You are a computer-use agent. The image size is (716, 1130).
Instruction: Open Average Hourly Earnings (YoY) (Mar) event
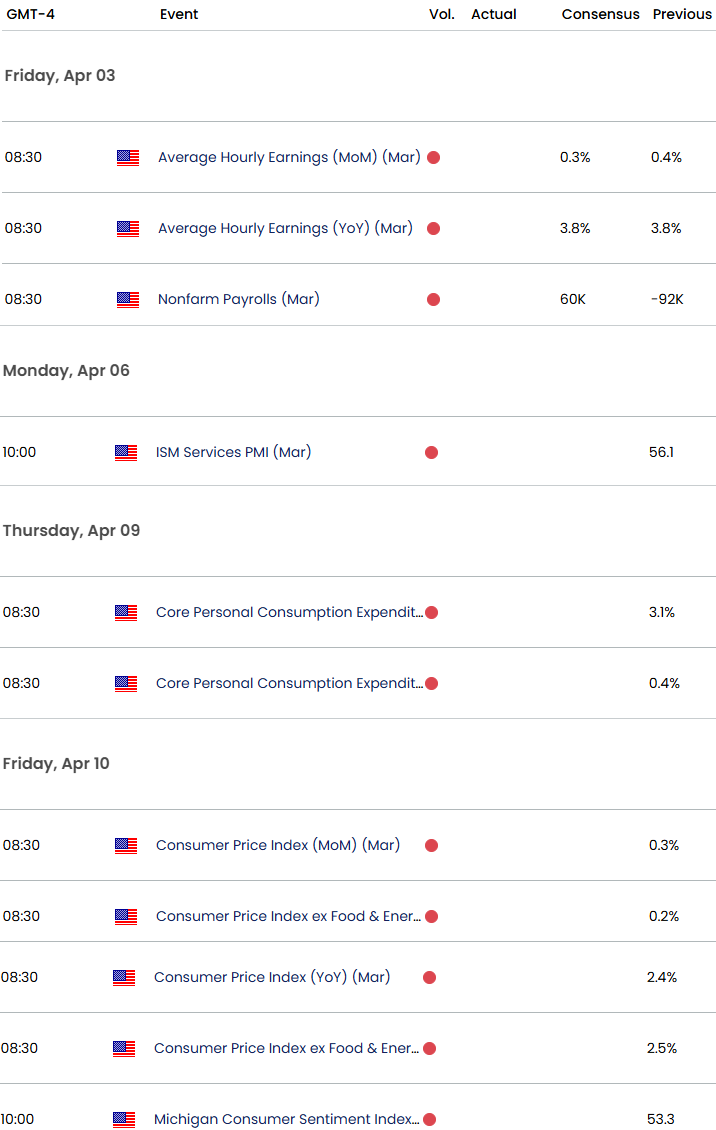click(285, 228)
